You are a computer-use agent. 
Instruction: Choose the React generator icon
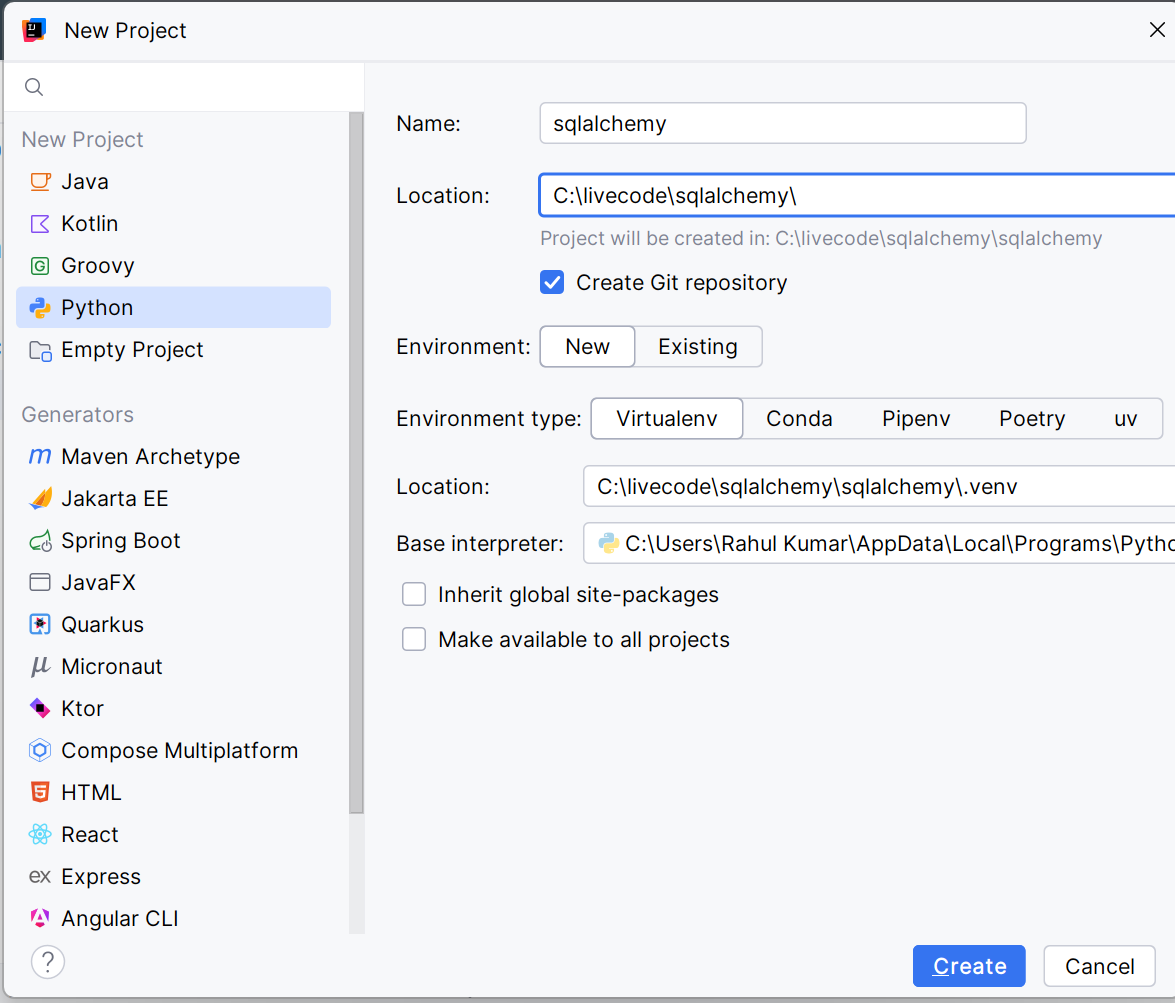click(x=40, y=835)
